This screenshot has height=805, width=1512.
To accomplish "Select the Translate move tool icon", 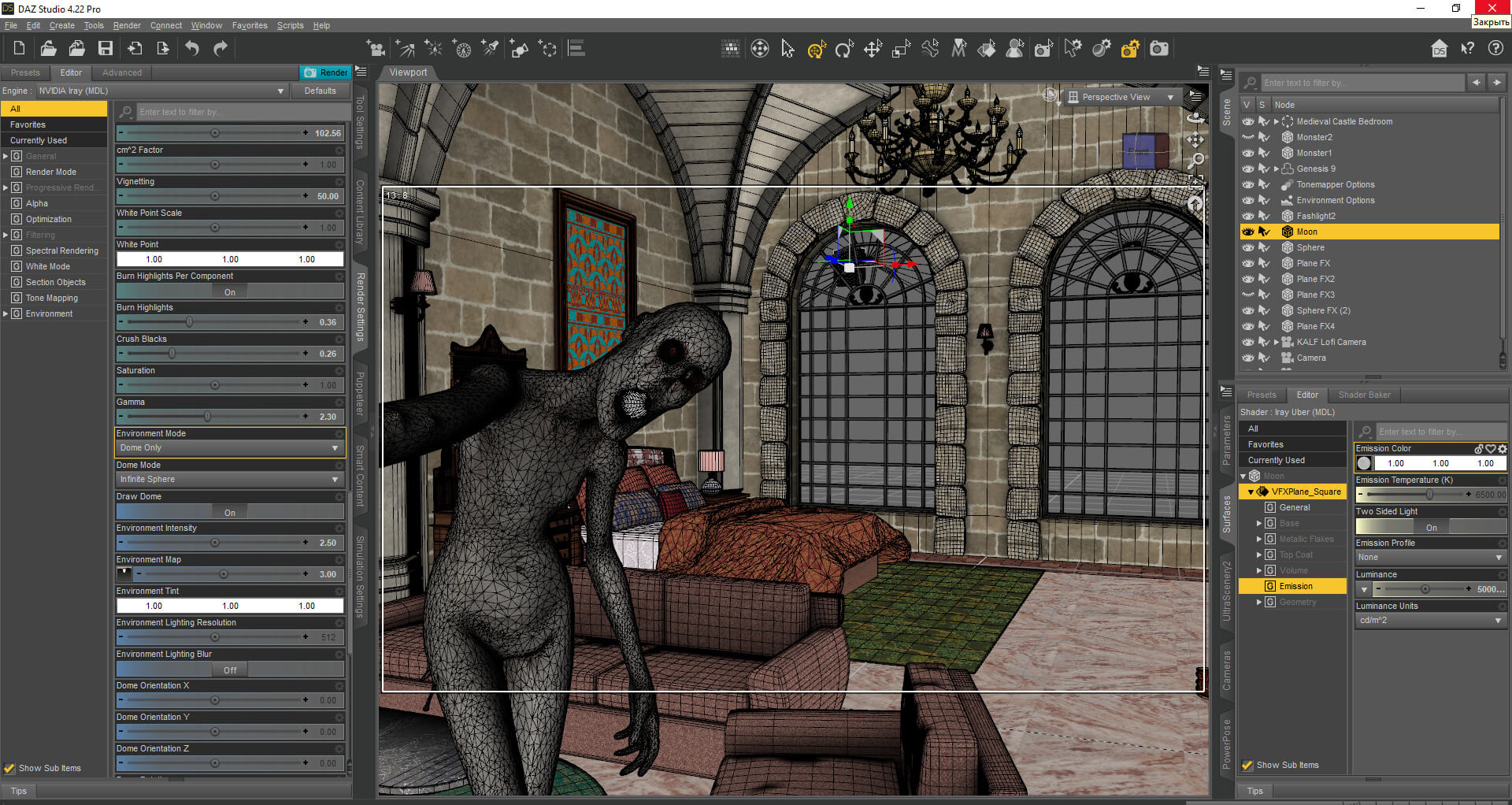I will tap(873, 50).
